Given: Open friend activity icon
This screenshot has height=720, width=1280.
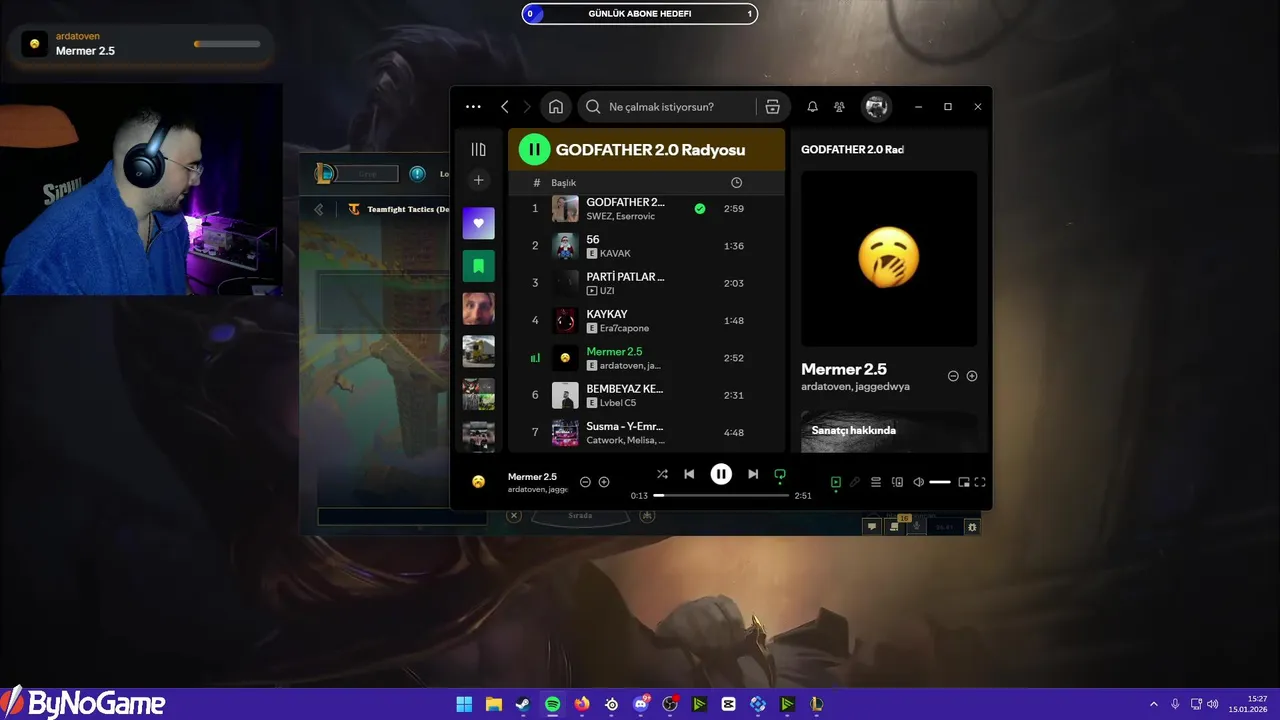Looking at the screenshot, I should point(840,107).
